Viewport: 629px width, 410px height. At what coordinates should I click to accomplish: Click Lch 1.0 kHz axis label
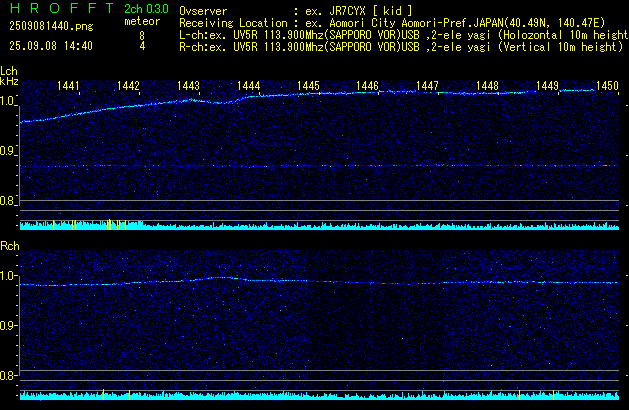(7, 101)
